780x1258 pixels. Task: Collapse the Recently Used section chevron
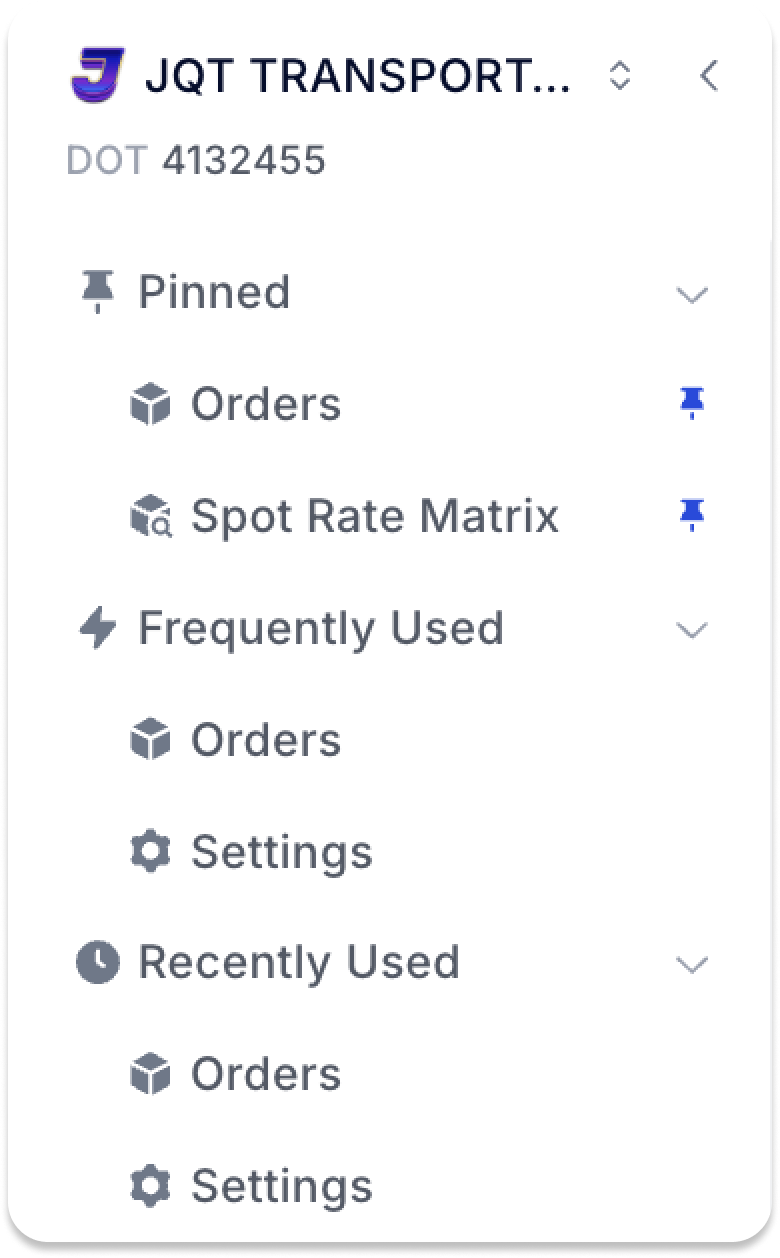[x=692, y=965]
